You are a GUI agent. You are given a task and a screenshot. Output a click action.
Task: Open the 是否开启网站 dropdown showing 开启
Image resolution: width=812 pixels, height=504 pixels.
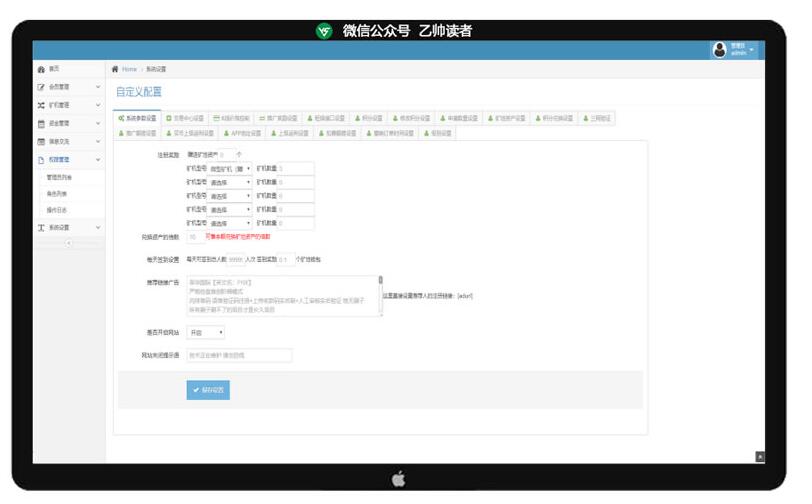(x=206, y=333)
